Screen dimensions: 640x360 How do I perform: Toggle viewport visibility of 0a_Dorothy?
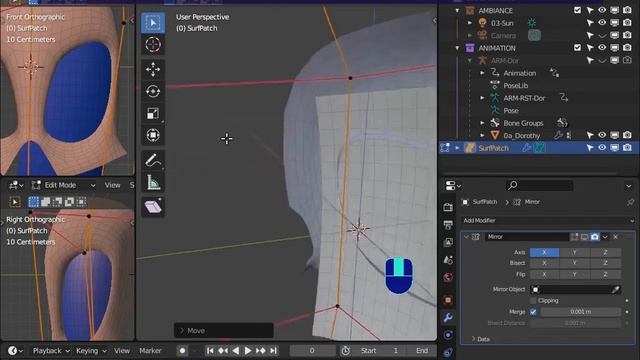(x=602, y=135)
